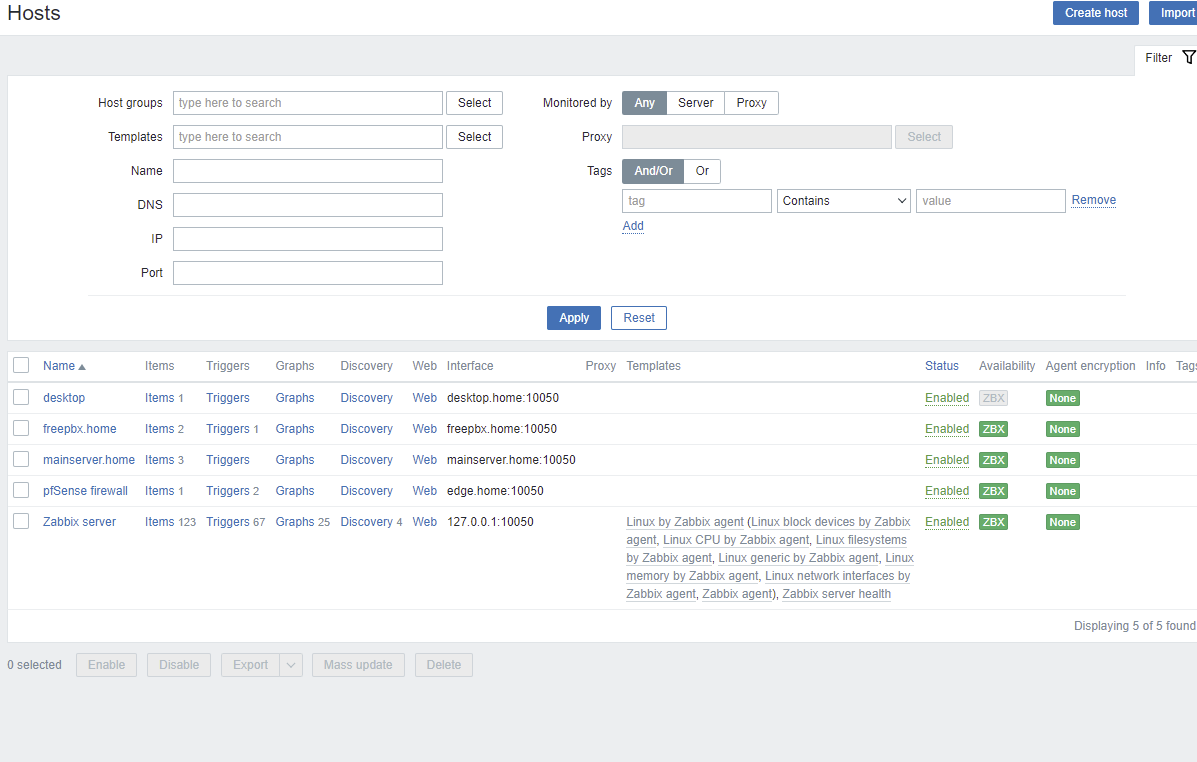Screen dimensions: 1197x762
Task: Click ZBX availability badge for pfSense firewall
Action: tap(993, 491)
